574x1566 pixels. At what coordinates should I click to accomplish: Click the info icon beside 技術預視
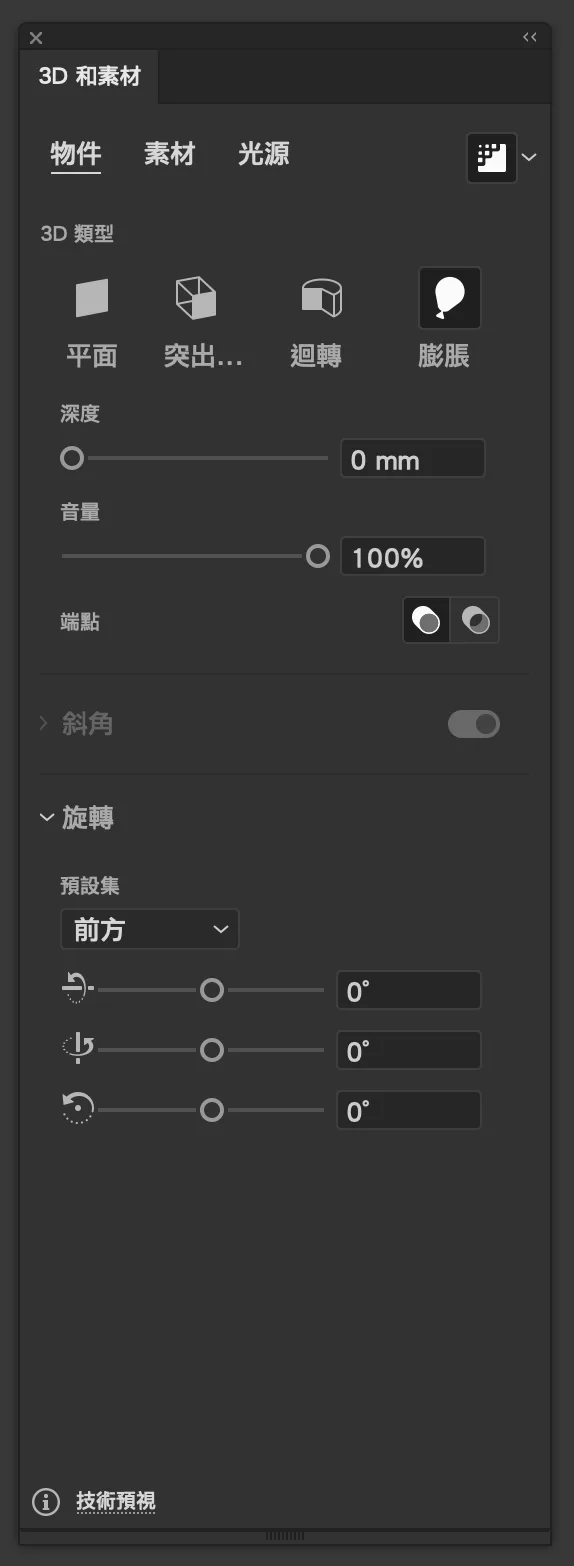point(46,1501)
